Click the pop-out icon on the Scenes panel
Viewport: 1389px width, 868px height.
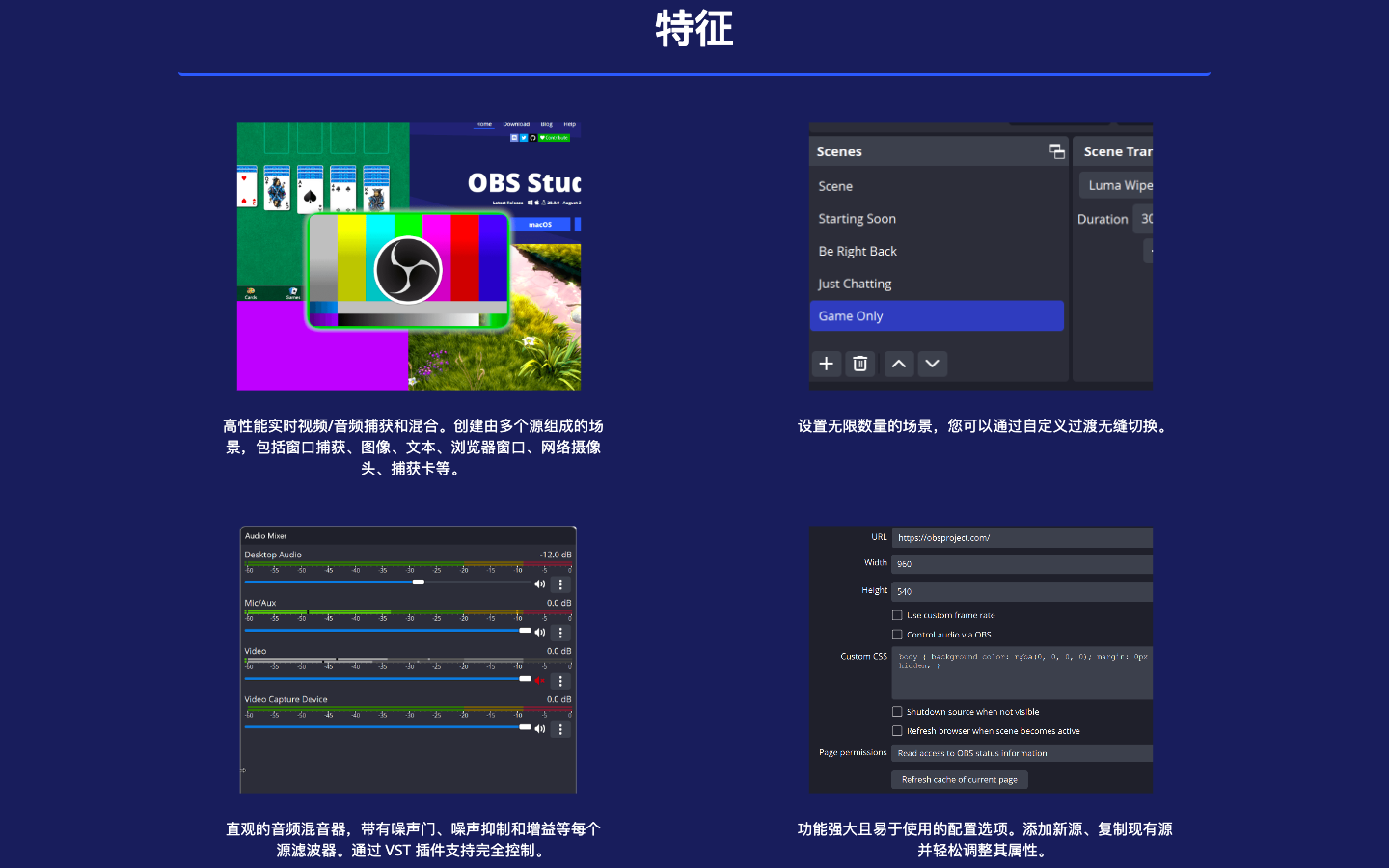pos(1056,150)
